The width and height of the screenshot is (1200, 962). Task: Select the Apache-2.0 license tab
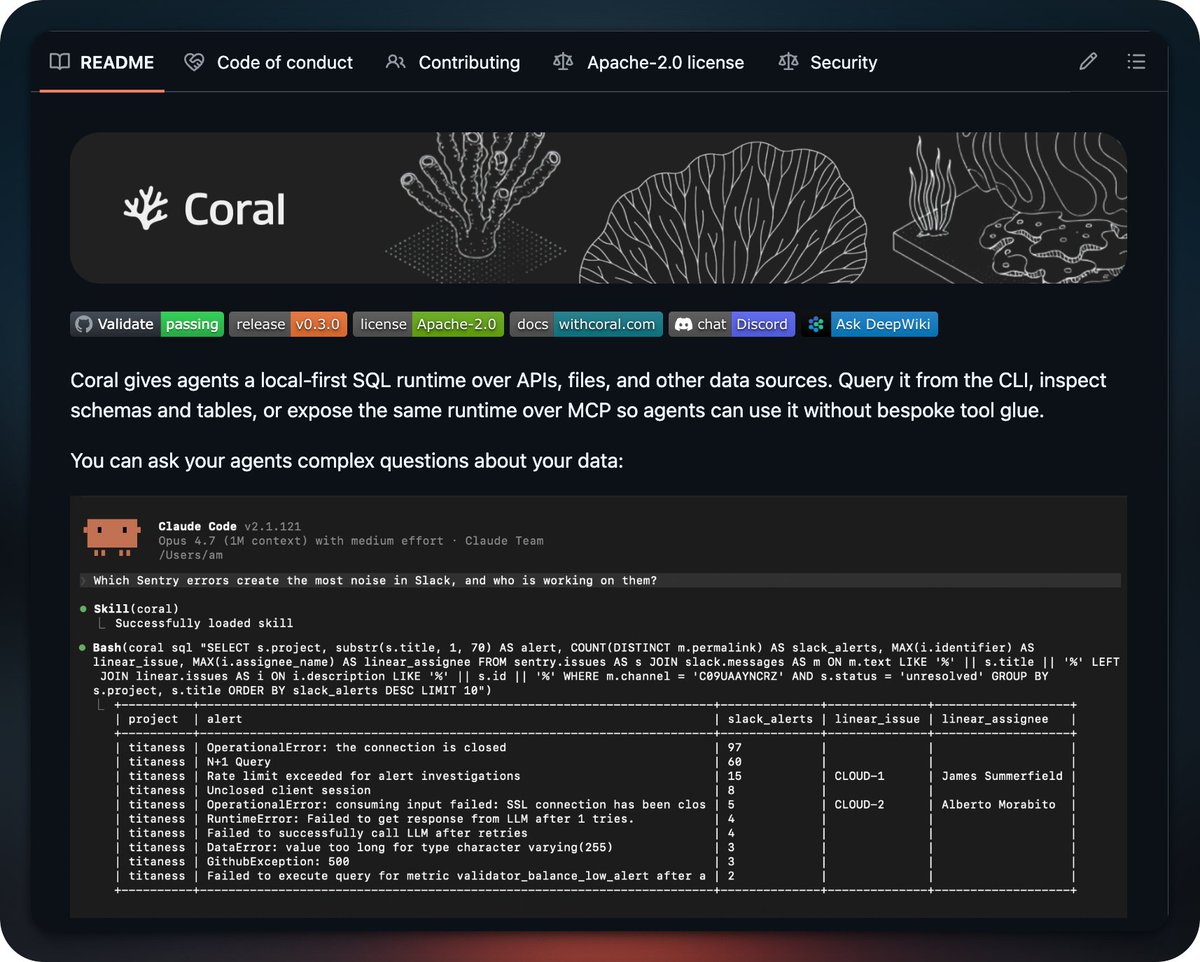pyautogui.click(x=648, y=62)
